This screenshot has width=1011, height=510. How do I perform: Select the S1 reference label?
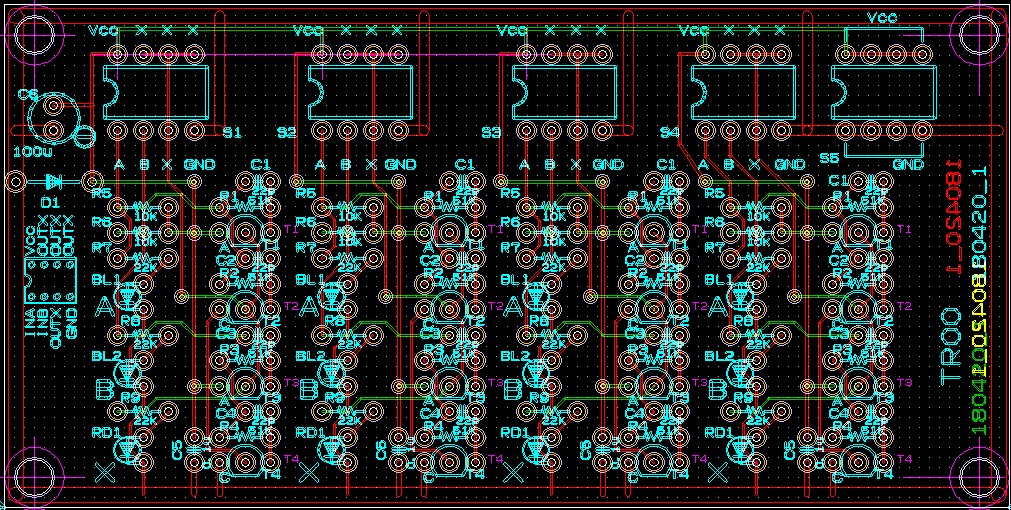click(232, 133)
